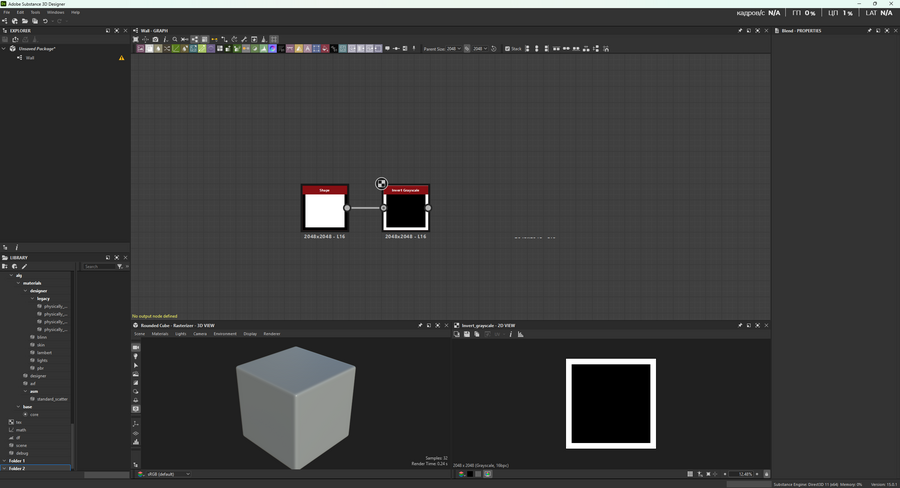Open the sRGB (default) color space dropdown
The height and width of the screenshot is (488, 900).
[x=165, y=474]
